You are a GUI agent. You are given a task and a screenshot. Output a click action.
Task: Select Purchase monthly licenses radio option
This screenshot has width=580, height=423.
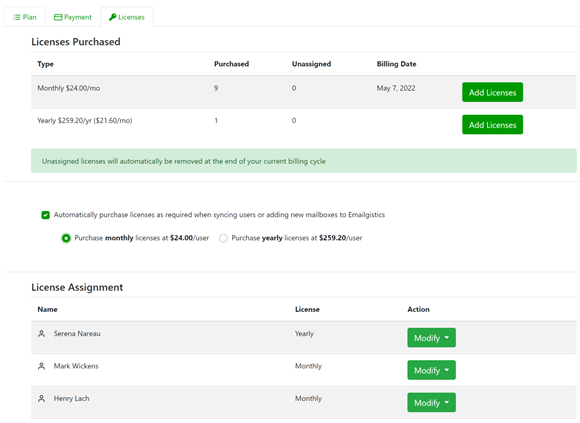[66, 238]
